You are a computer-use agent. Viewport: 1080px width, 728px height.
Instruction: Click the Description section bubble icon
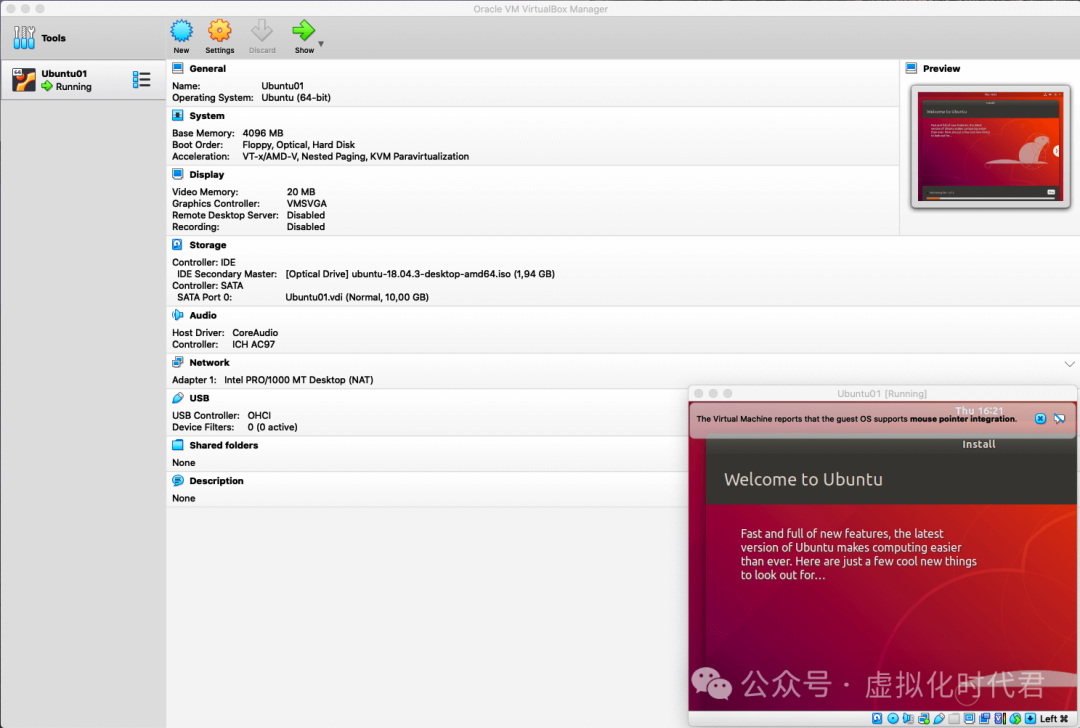(178, 481)
